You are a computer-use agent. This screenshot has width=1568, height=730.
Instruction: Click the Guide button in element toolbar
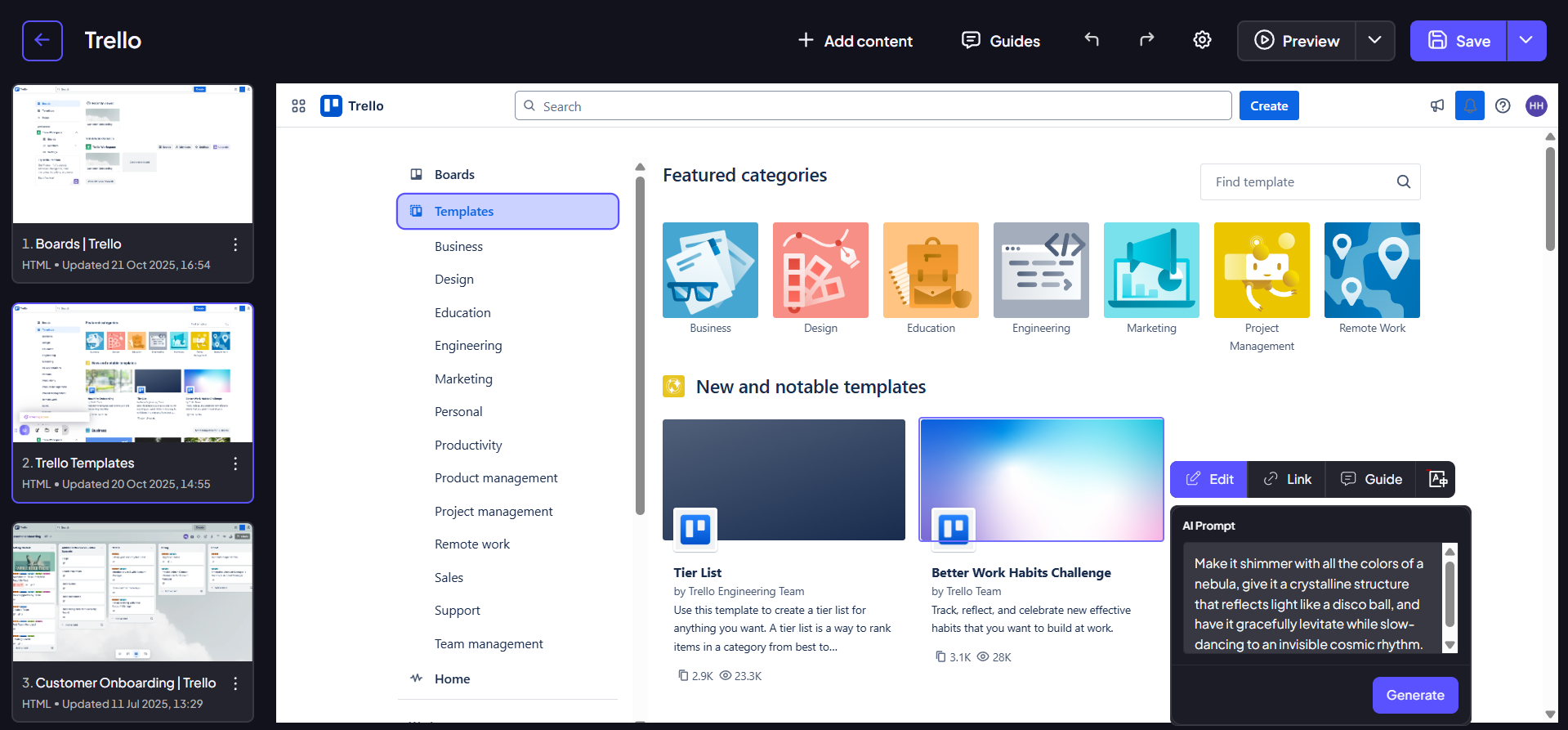1372,479
